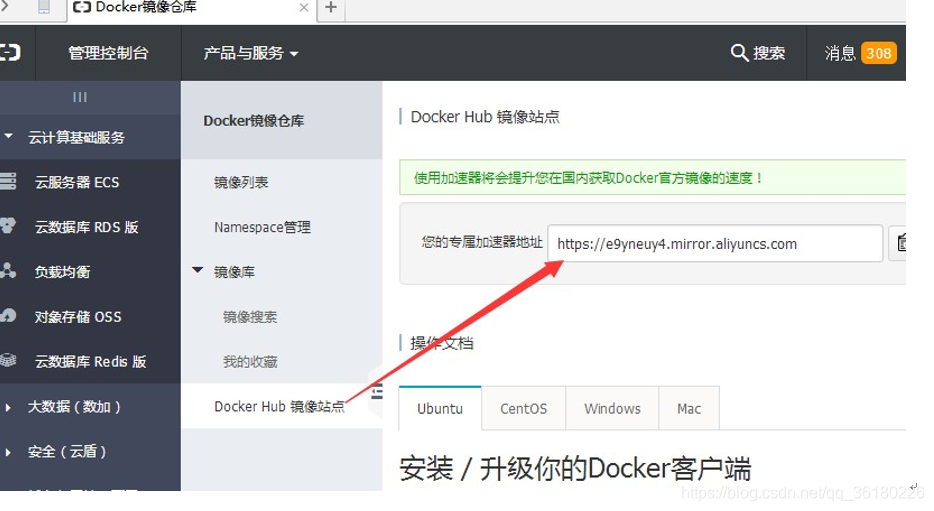Click the panel collapse handle icon
Viewport: 934px width, 511px height.
click(376, 392)
